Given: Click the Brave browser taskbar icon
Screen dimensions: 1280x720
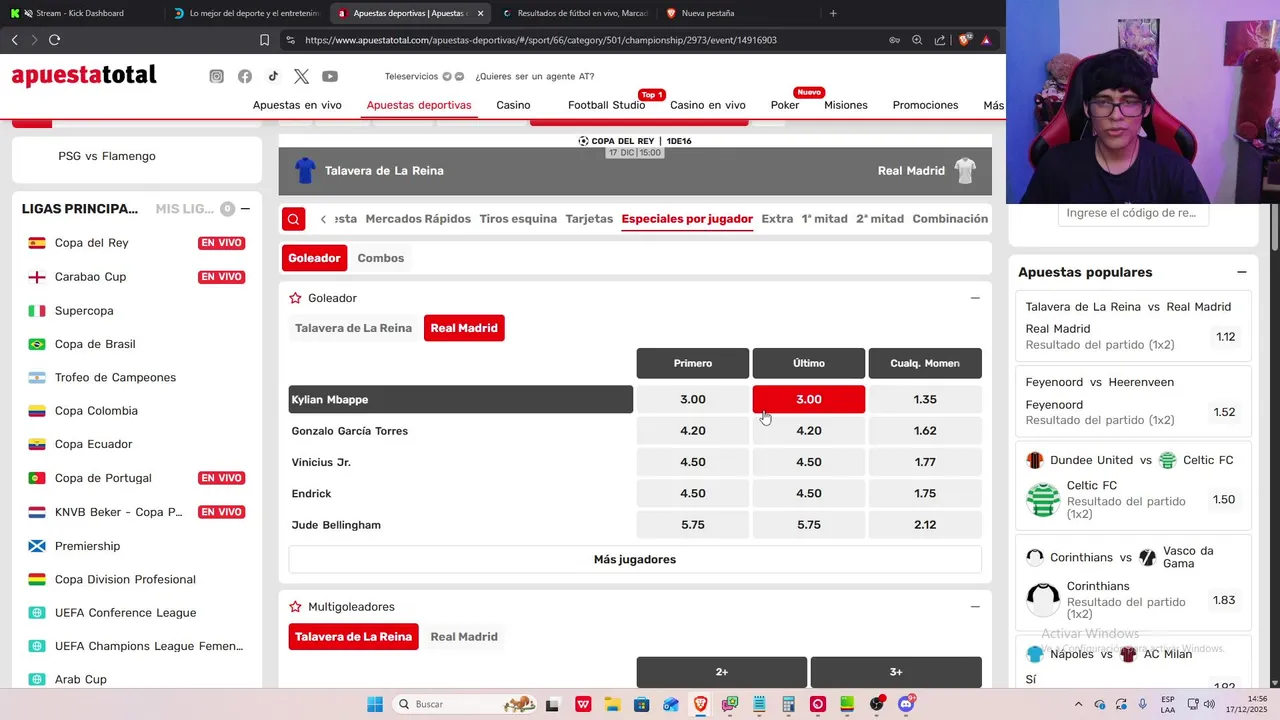Looking at the screenshot, I should 700,704.
